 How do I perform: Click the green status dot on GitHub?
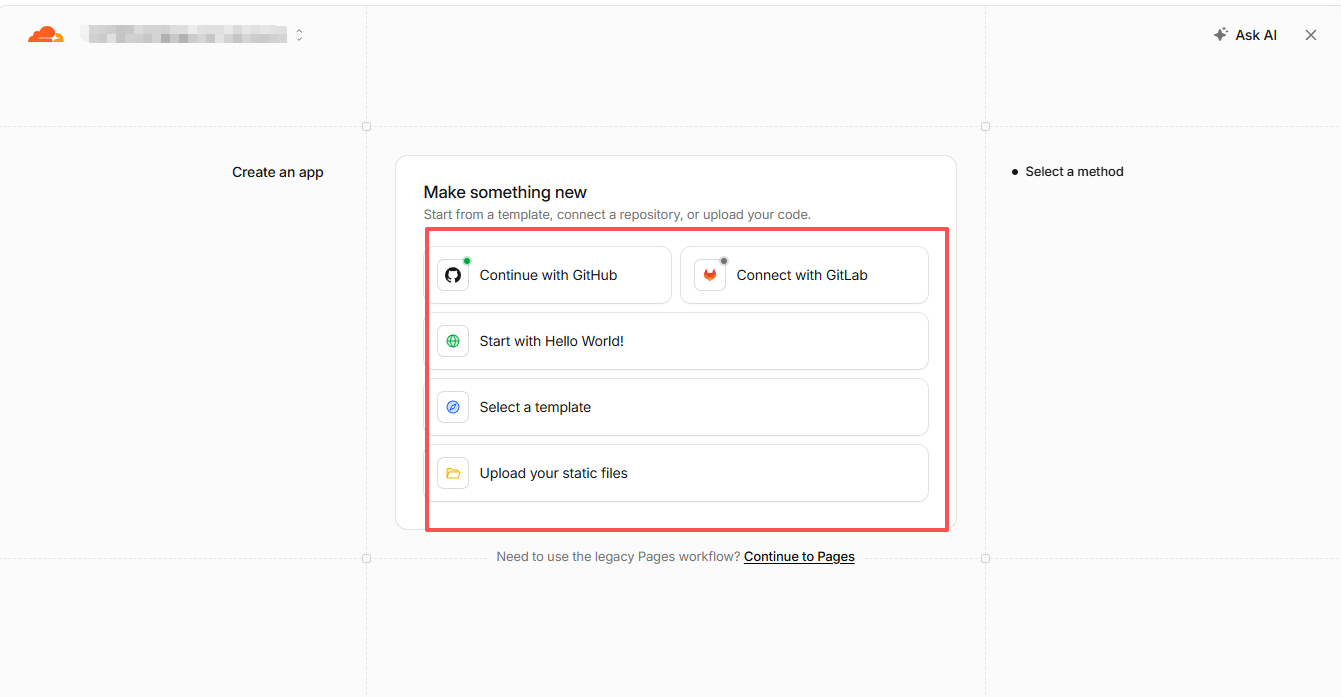(x=467, y=261)
